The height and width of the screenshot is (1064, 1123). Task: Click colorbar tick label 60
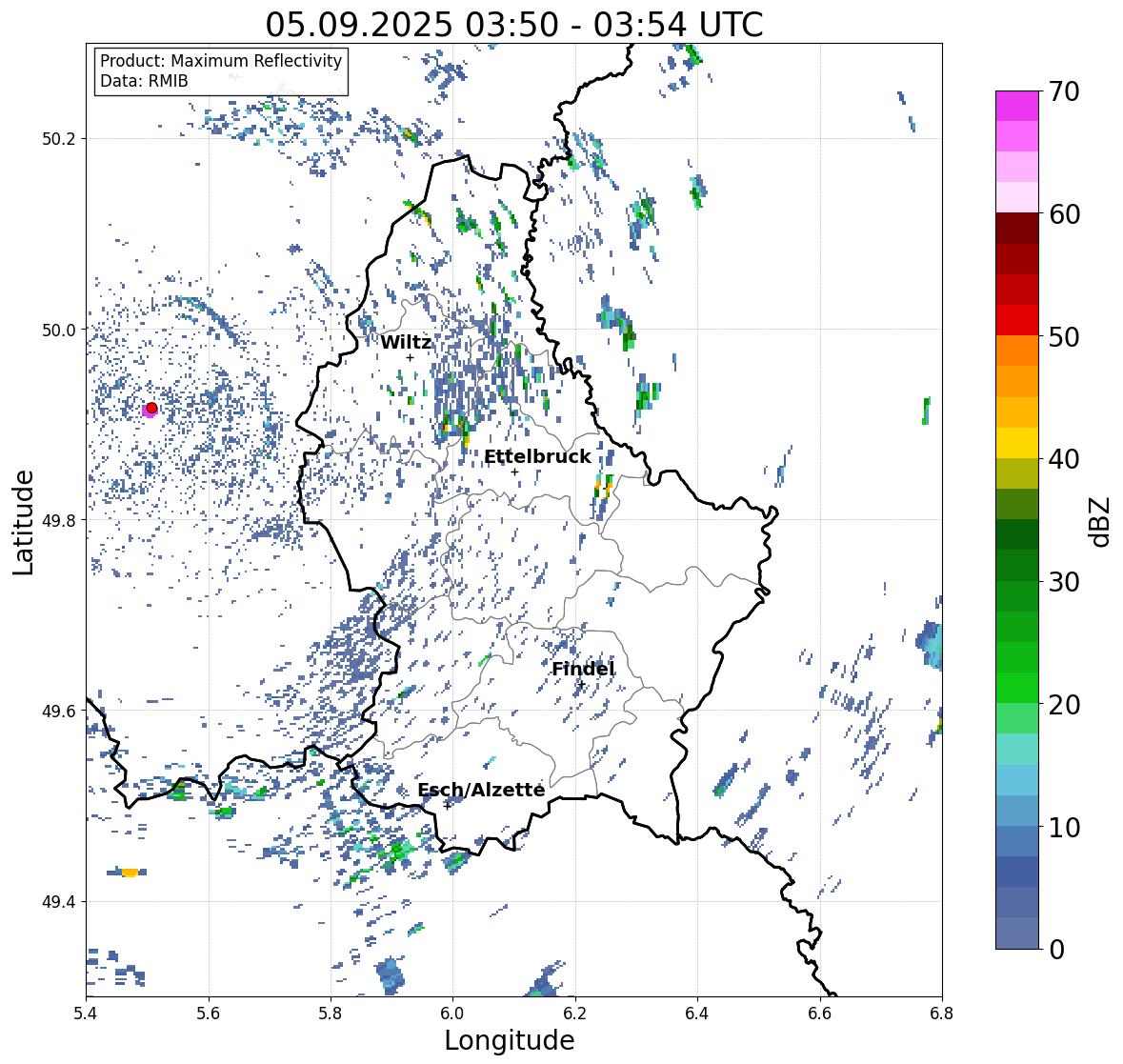1064,214
